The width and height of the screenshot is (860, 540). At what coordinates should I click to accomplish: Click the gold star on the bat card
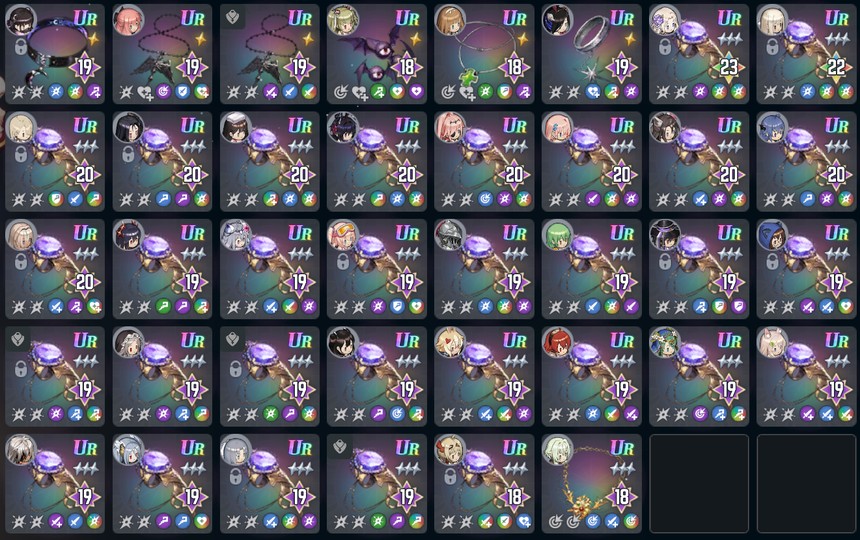point(415,39)
